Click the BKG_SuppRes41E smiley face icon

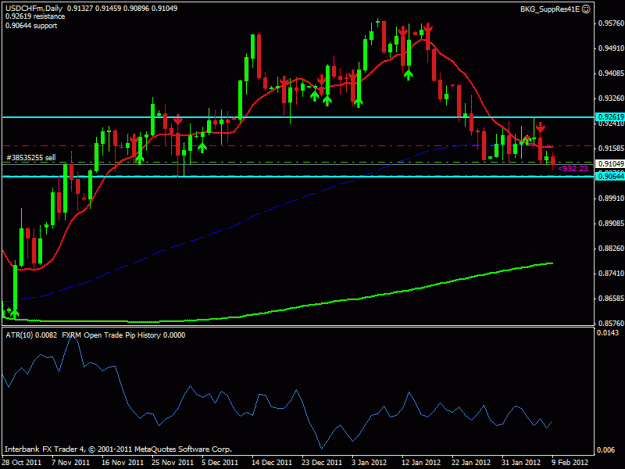586,9
